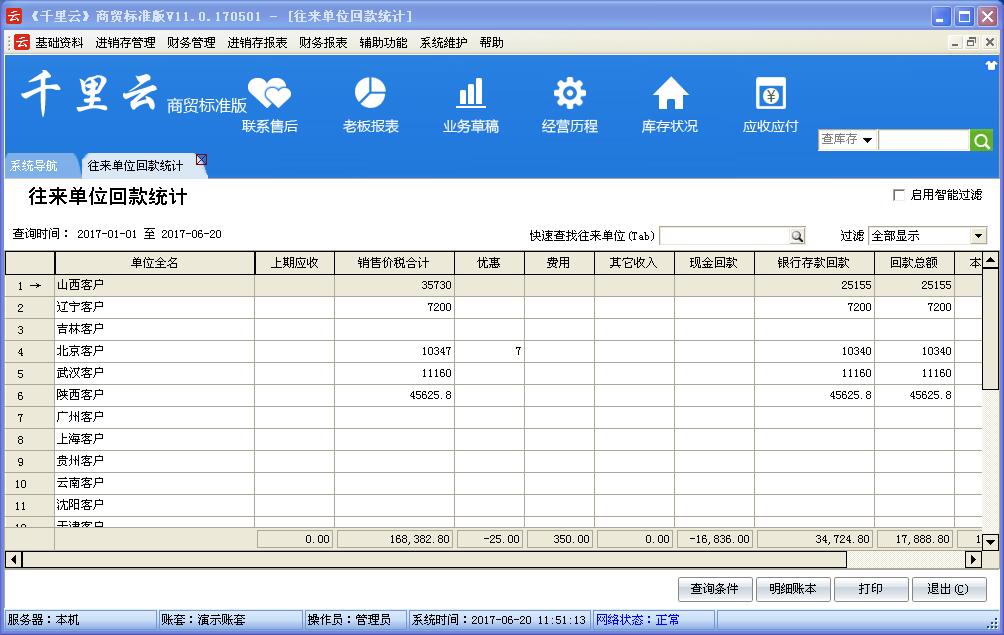Click the green search magnifier button

click(x=982, y=141)
